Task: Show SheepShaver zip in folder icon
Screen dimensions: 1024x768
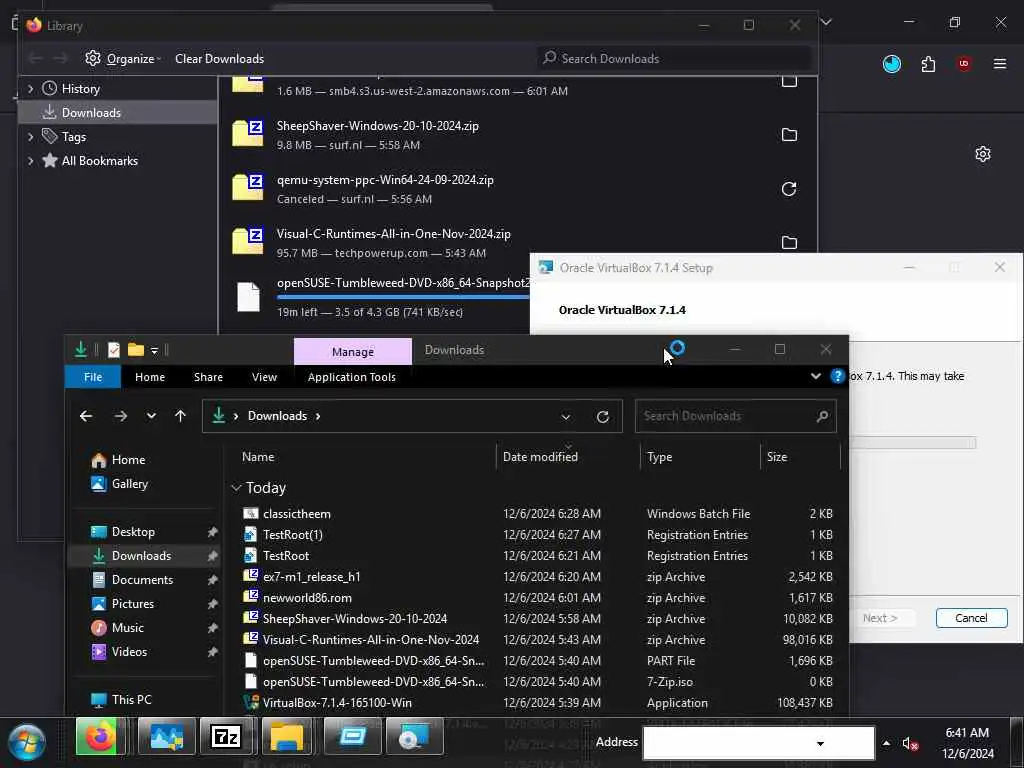Action: [x=789, y=135]
